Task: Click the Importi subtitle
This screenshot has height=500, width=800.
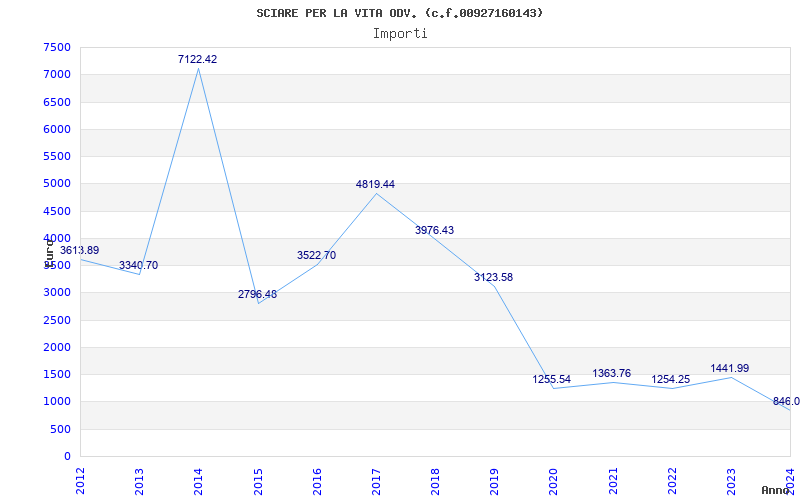Action: click(x=400, y=34)
